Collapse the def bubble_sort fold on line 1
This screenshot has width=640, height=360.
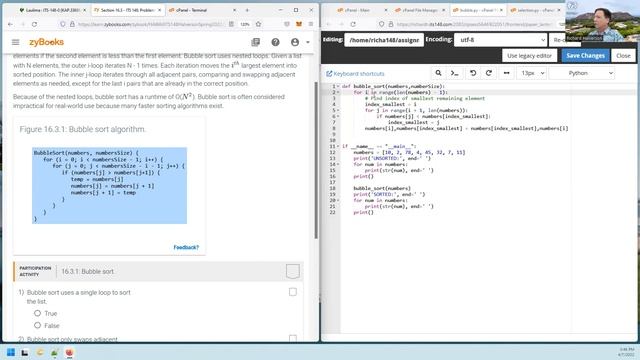pos(338,87)
